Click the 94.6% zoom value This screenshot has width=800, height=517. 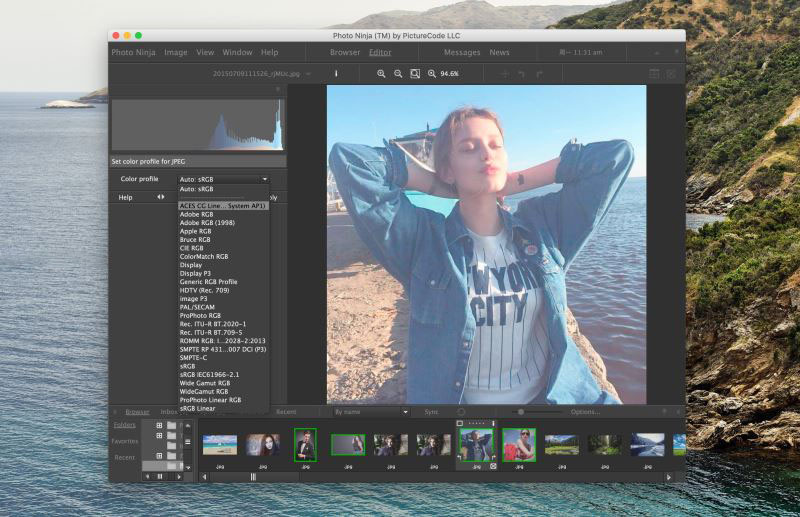449,73
